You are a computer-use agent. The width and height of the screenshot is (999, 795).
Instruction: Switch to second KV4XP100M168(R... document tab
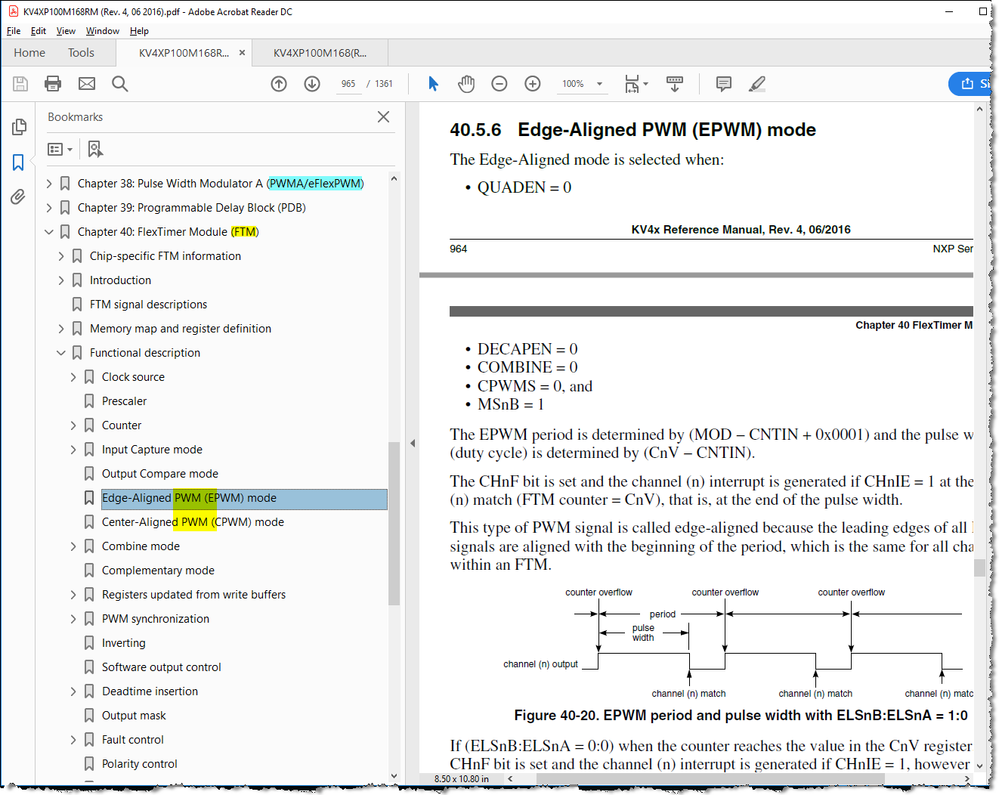(320, 53)
